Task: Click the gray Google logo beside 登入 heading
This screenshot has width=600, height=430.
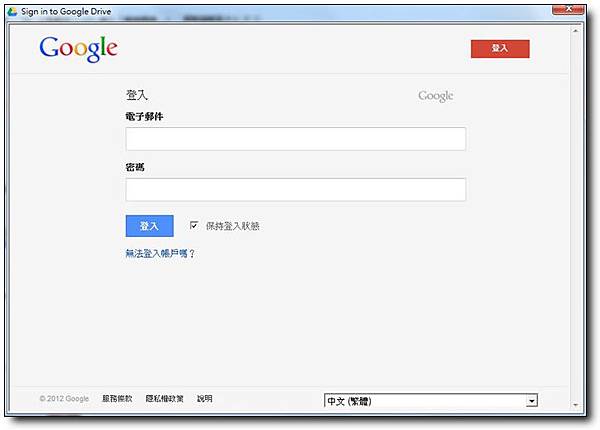Action: [x=435, y=96]
